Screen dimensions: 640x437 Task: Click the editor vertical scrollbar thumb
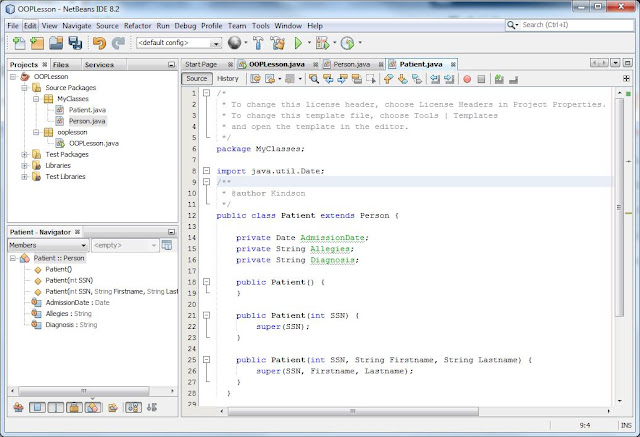tap(619, 207)
